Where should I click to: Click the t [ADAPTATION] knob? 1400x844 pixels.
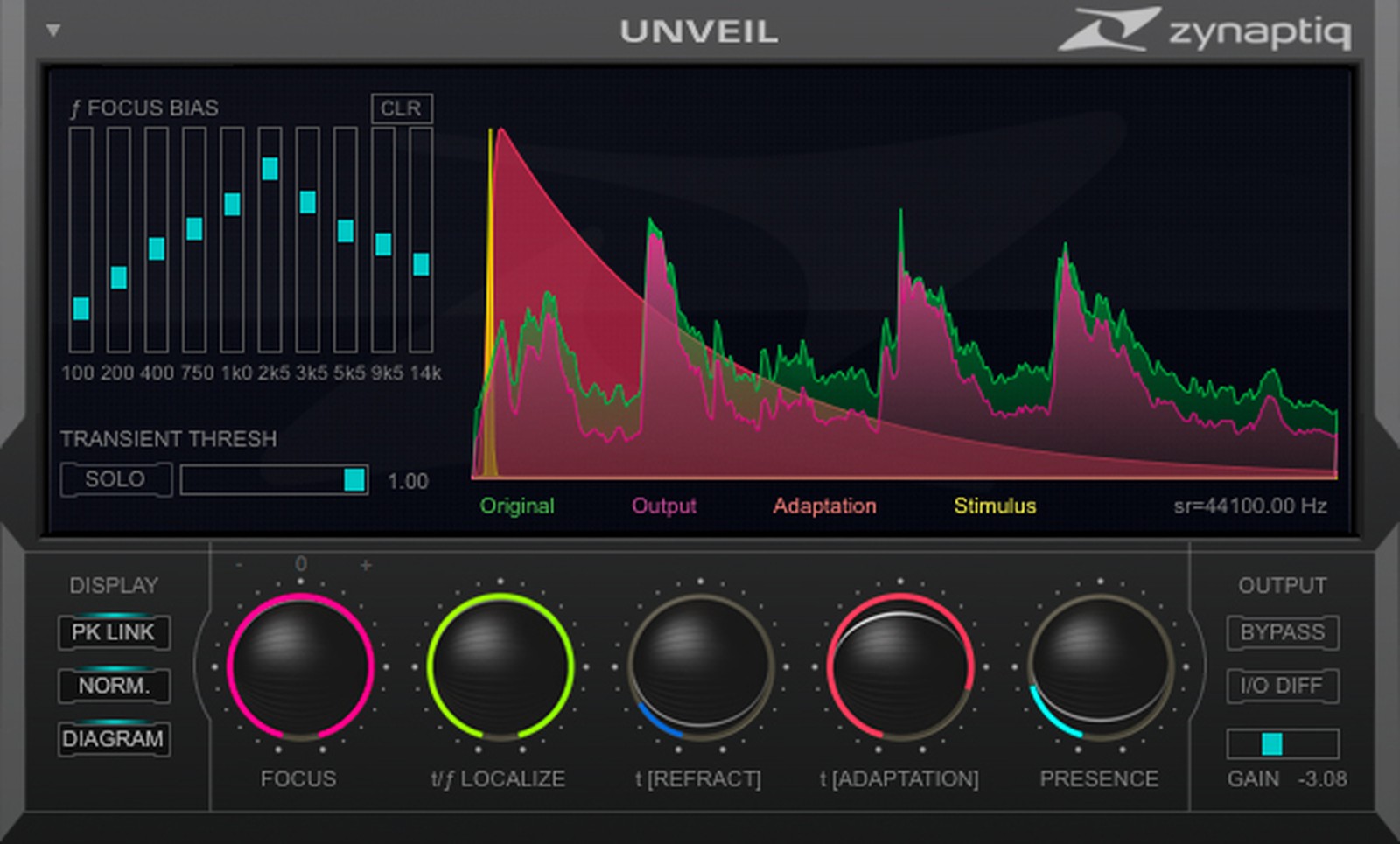pos(900,666)
